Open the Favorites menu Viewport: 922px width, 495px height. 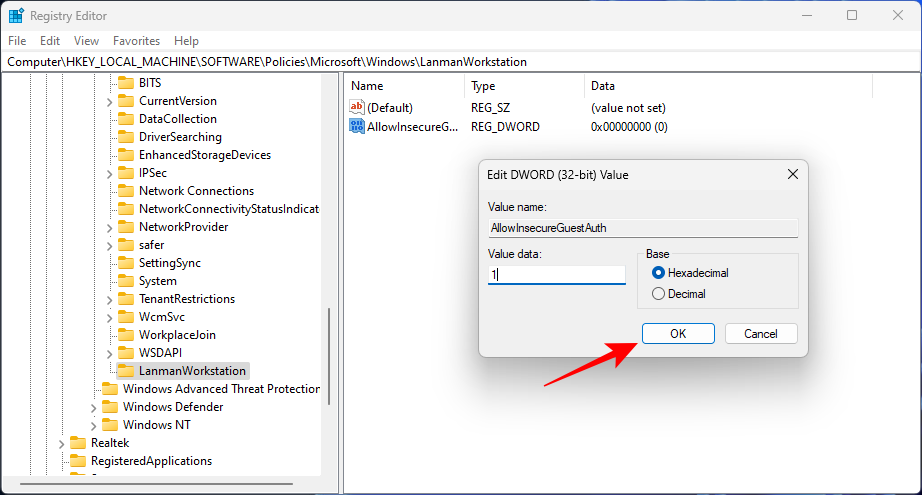tap(136, 41)
